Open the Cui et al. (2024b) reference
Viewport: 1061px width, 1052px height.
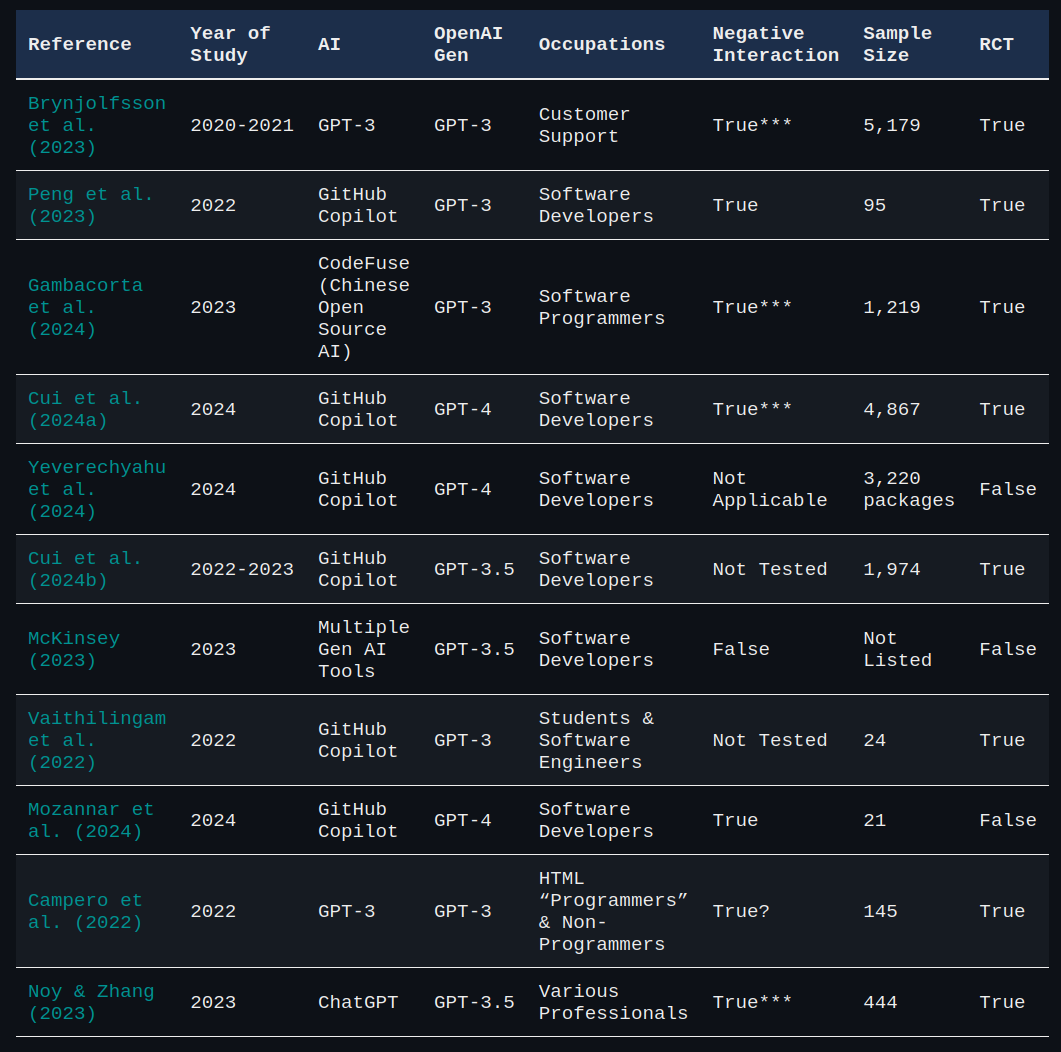pos(85,569)
